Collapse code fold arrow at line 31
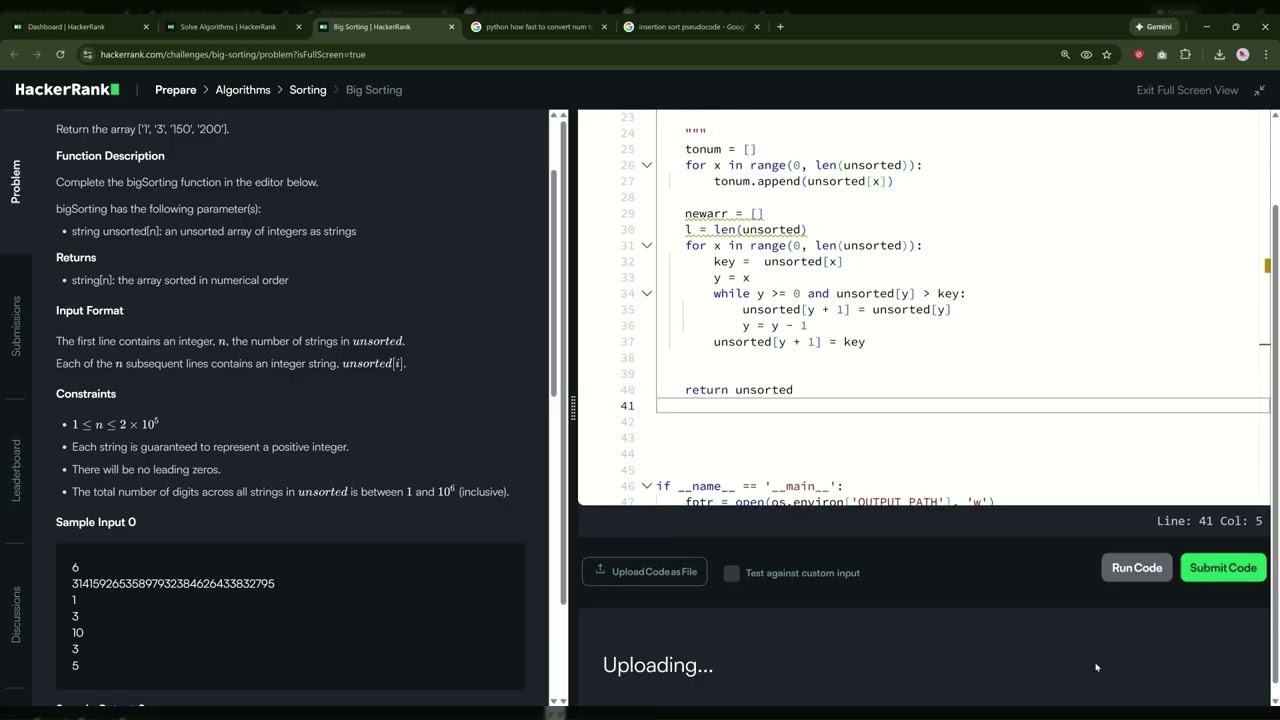This screenshot has height=720, width=1280. click(x=647, y=245)
